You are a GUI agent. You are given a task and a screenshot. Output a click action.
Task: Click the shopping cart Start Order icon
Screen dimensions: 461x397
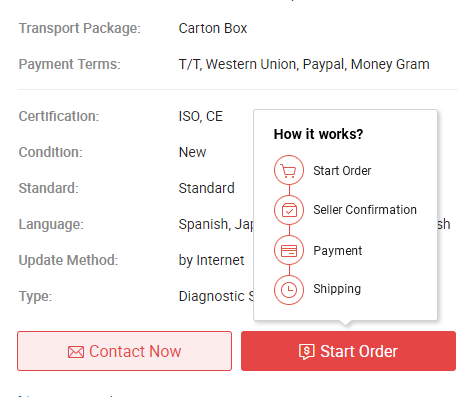[289, 170]
